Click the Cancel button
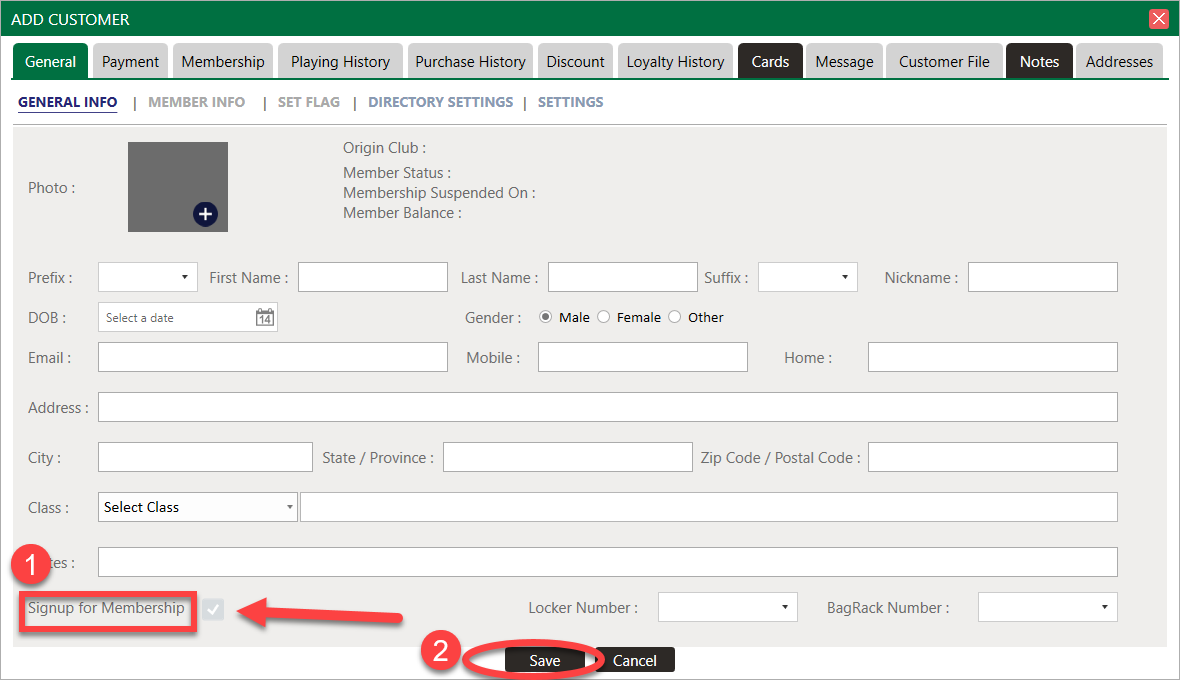 pyautogui.click(x=634, y=660)
